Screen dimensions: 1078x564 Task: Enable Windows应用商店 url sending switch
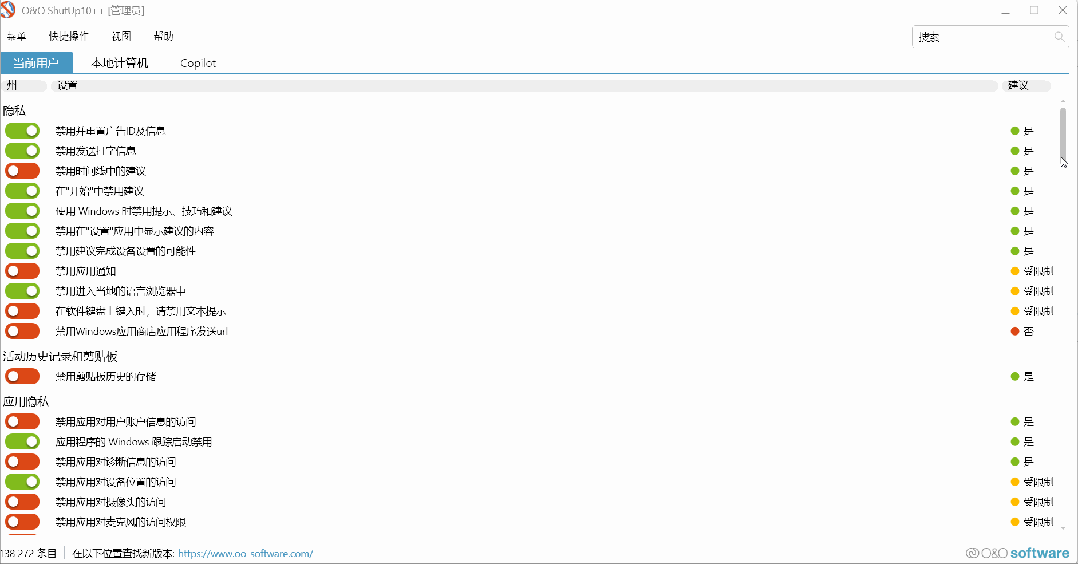coord(23,331)
